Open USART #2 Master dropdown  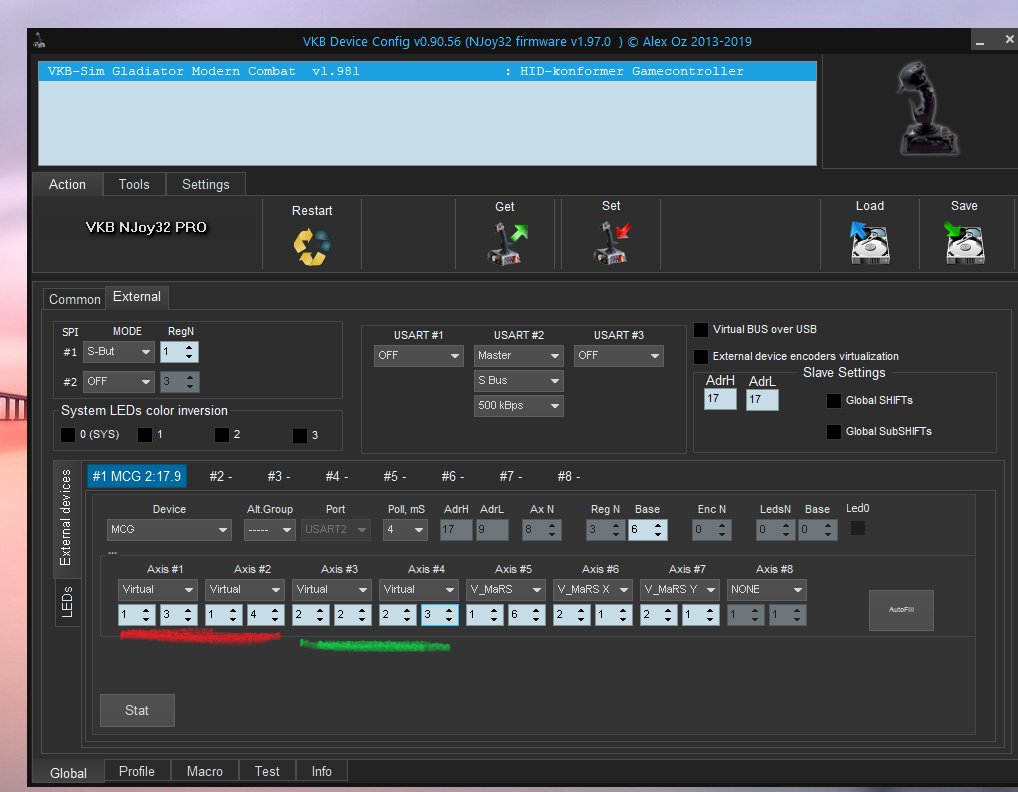pos(519,356)
